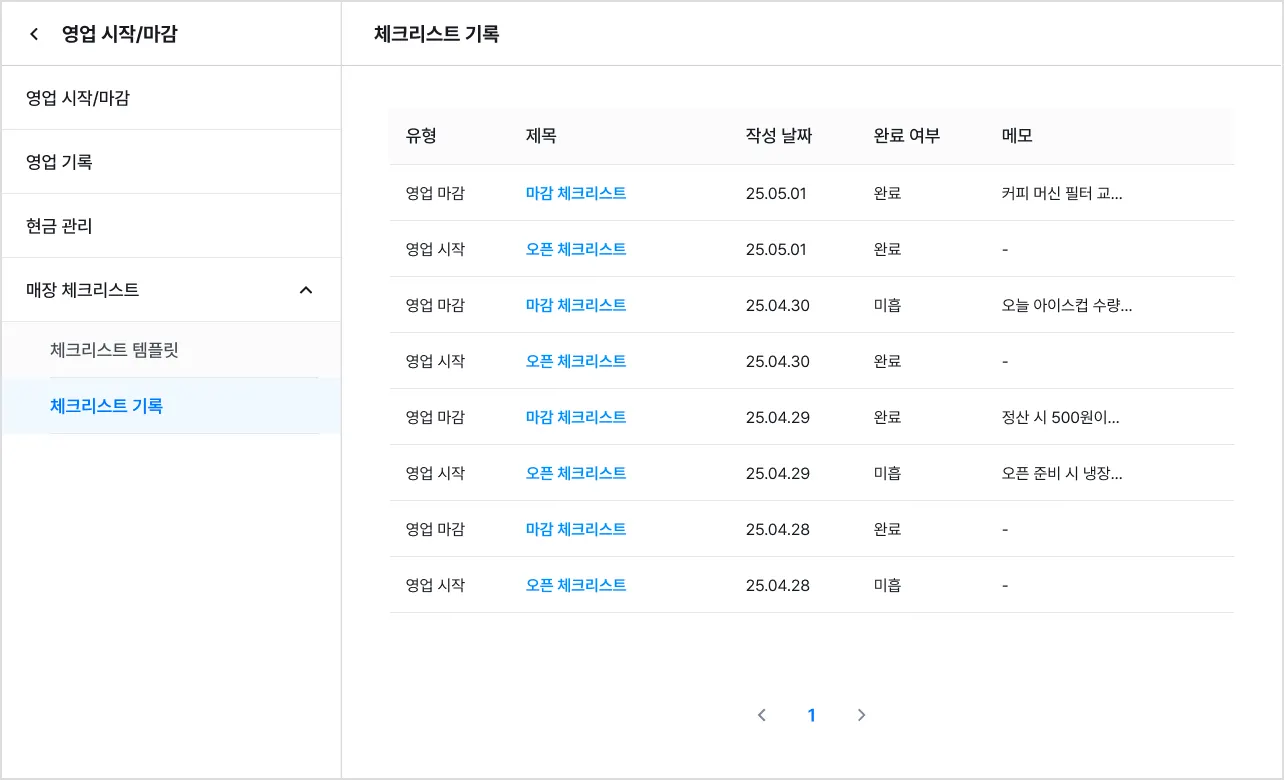Click the 작성 날짜 column header

pyautogui.click(x=778, y=136)
